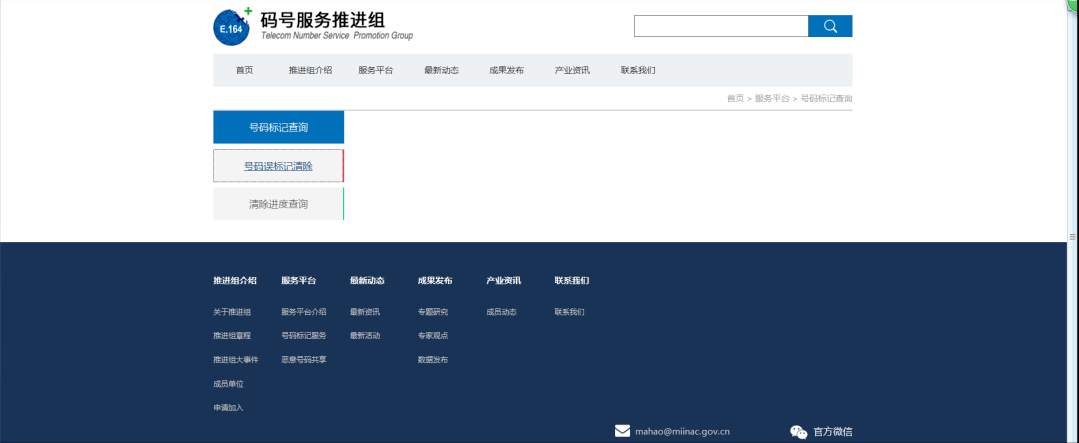Screen dimensions: 1079x443
Task: Open footer link 服务平台介绍
Action: tap(304, 312)
